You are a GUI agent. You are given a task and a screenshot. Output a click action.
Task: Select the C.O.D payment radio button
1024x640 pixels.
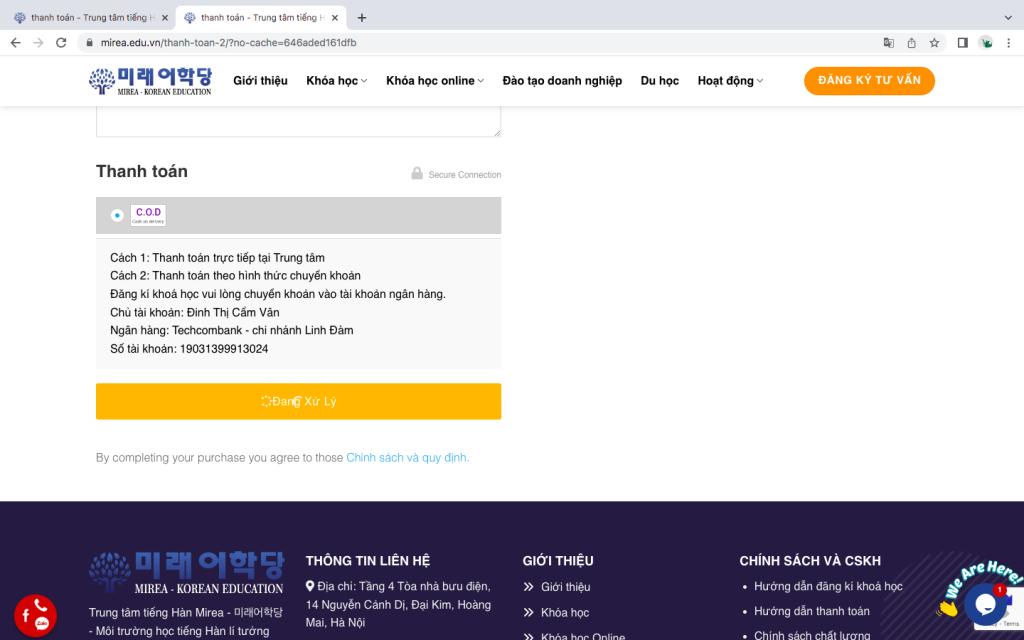point(117,215)
